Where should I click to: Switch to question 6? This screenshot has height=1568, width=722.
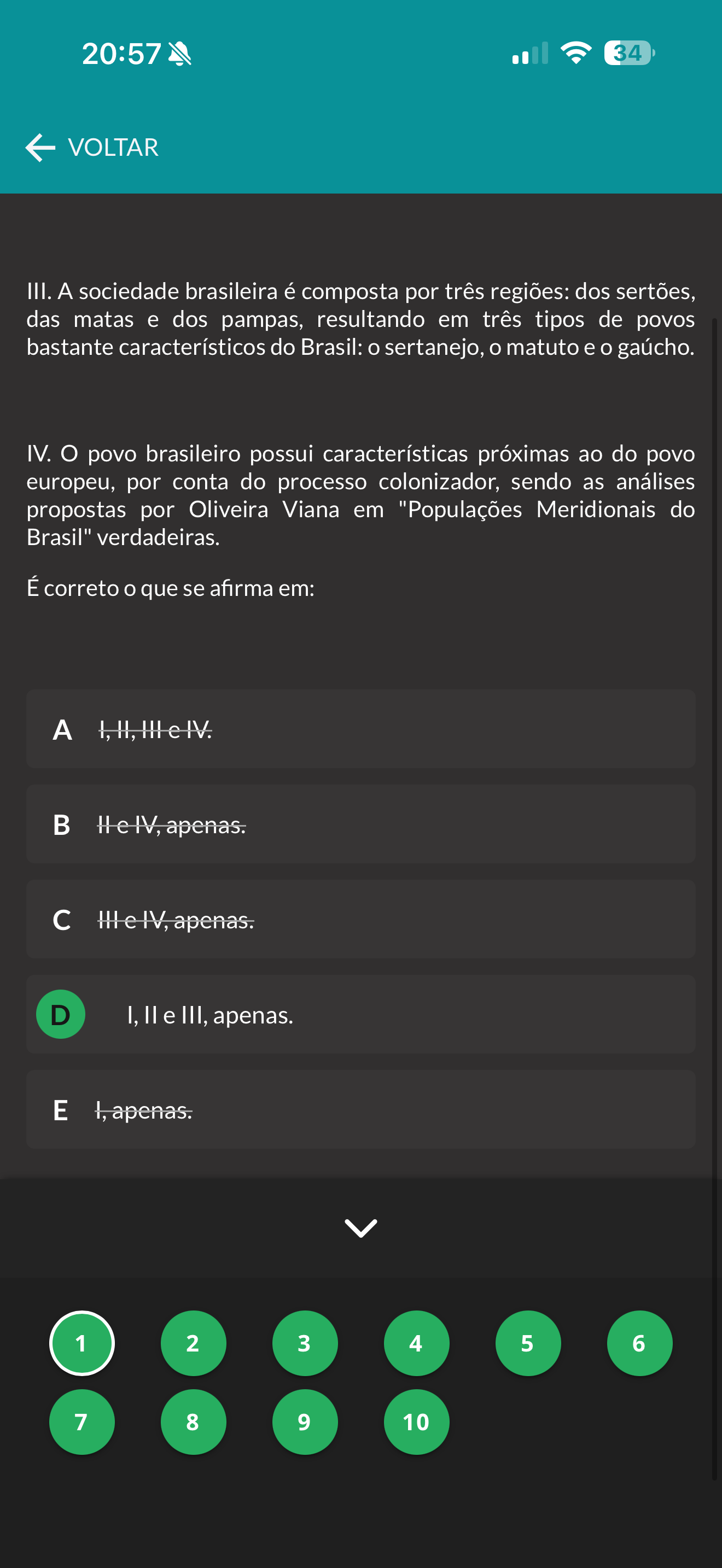coord(639,1343)
